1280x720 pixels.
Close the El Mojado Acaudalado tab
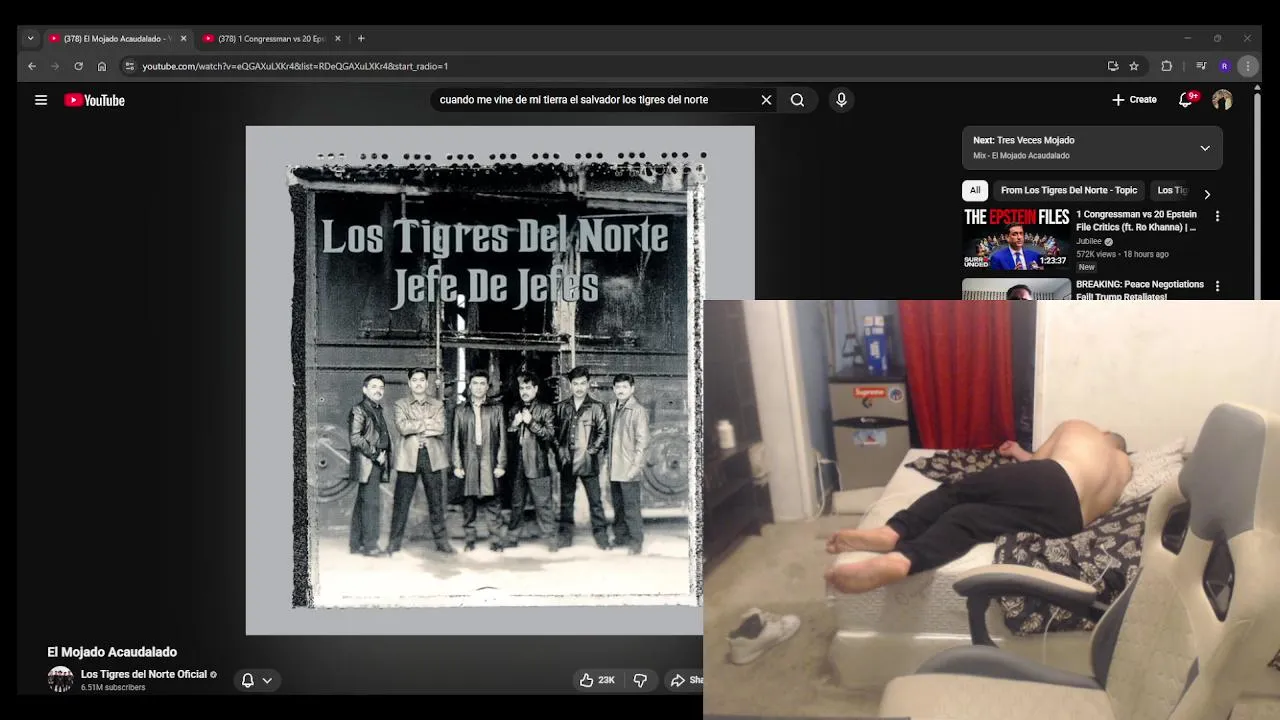pyautogui.click(x=183, y=39)
